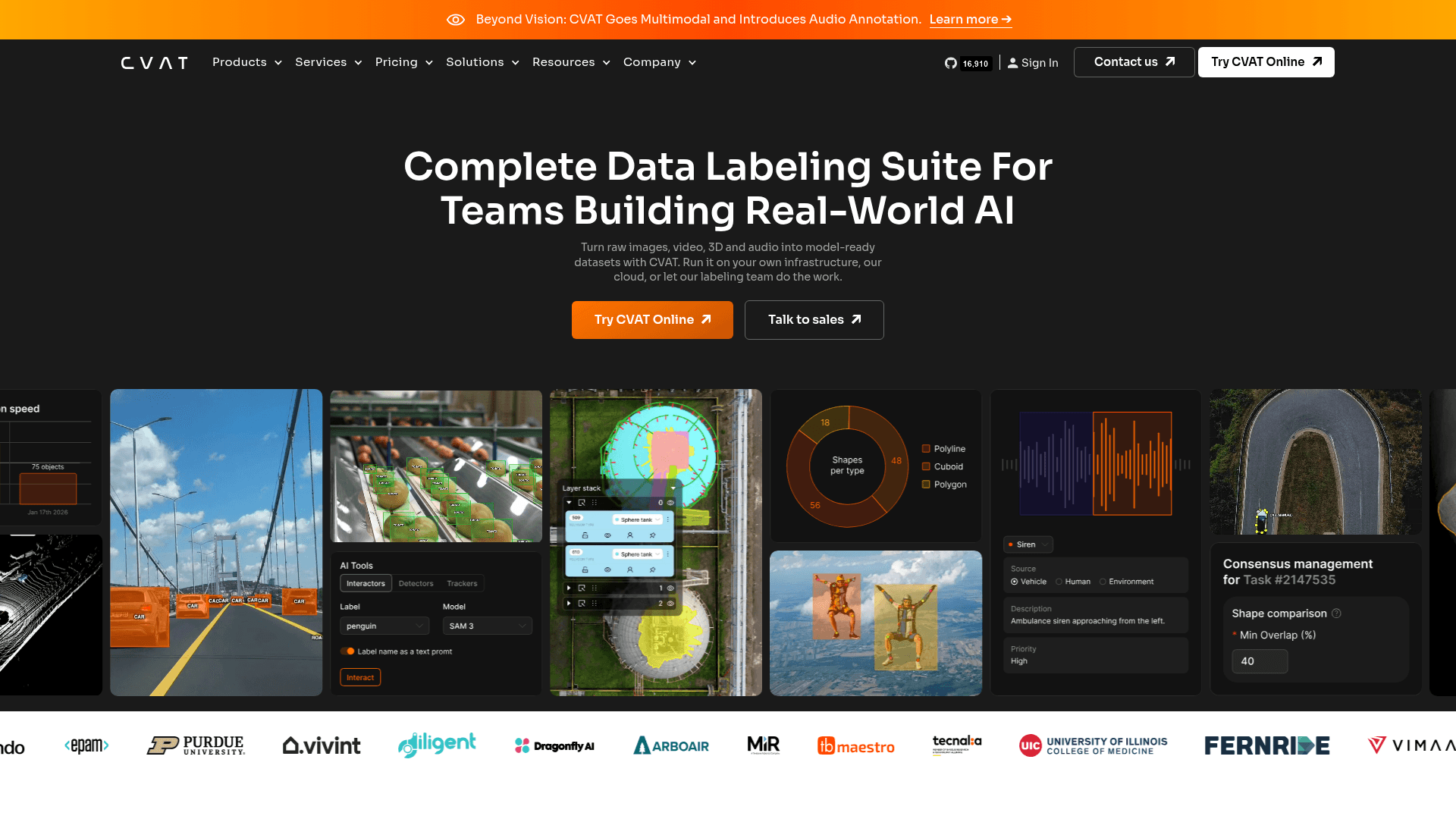The width and height of the screenshot is (1456, 819).
Task: Click the epam logo
Action: point(86,746)
